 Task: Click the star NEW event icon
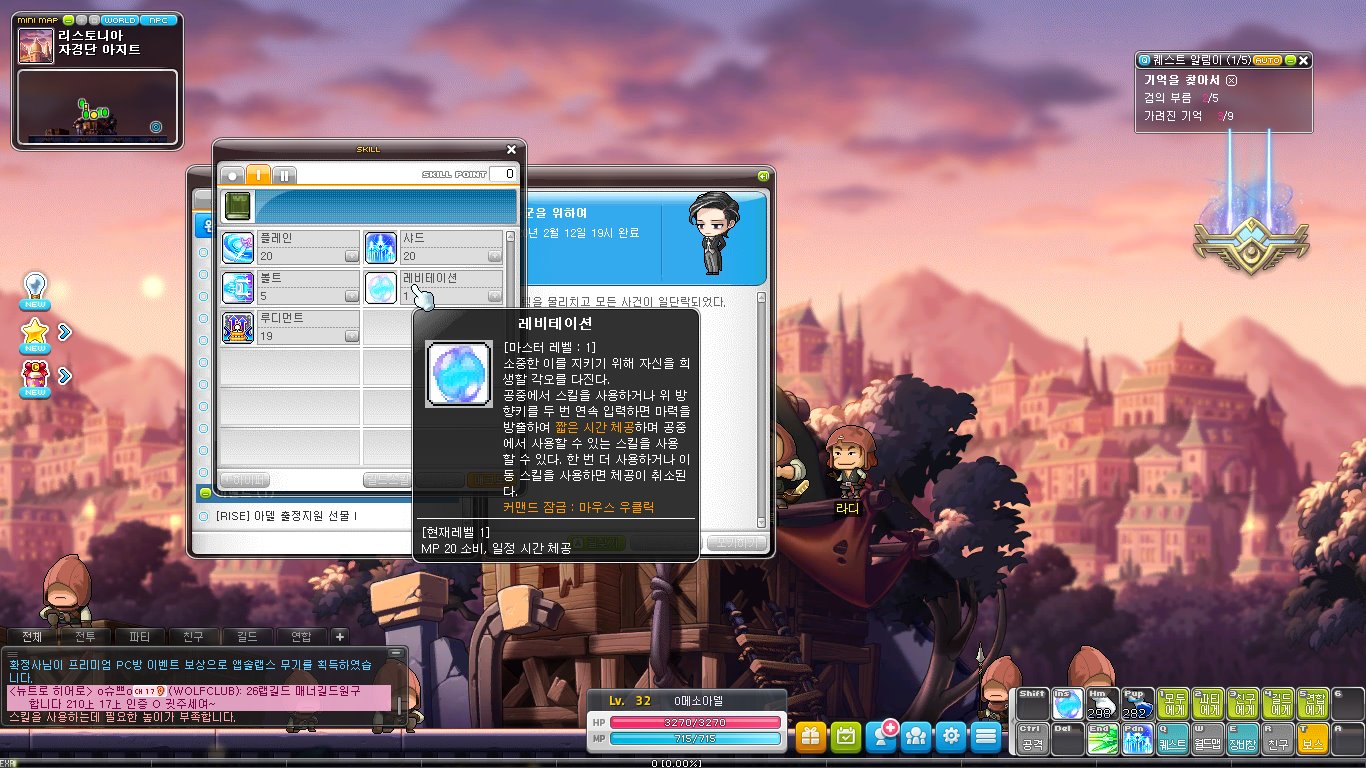click(x=36, y=335)
